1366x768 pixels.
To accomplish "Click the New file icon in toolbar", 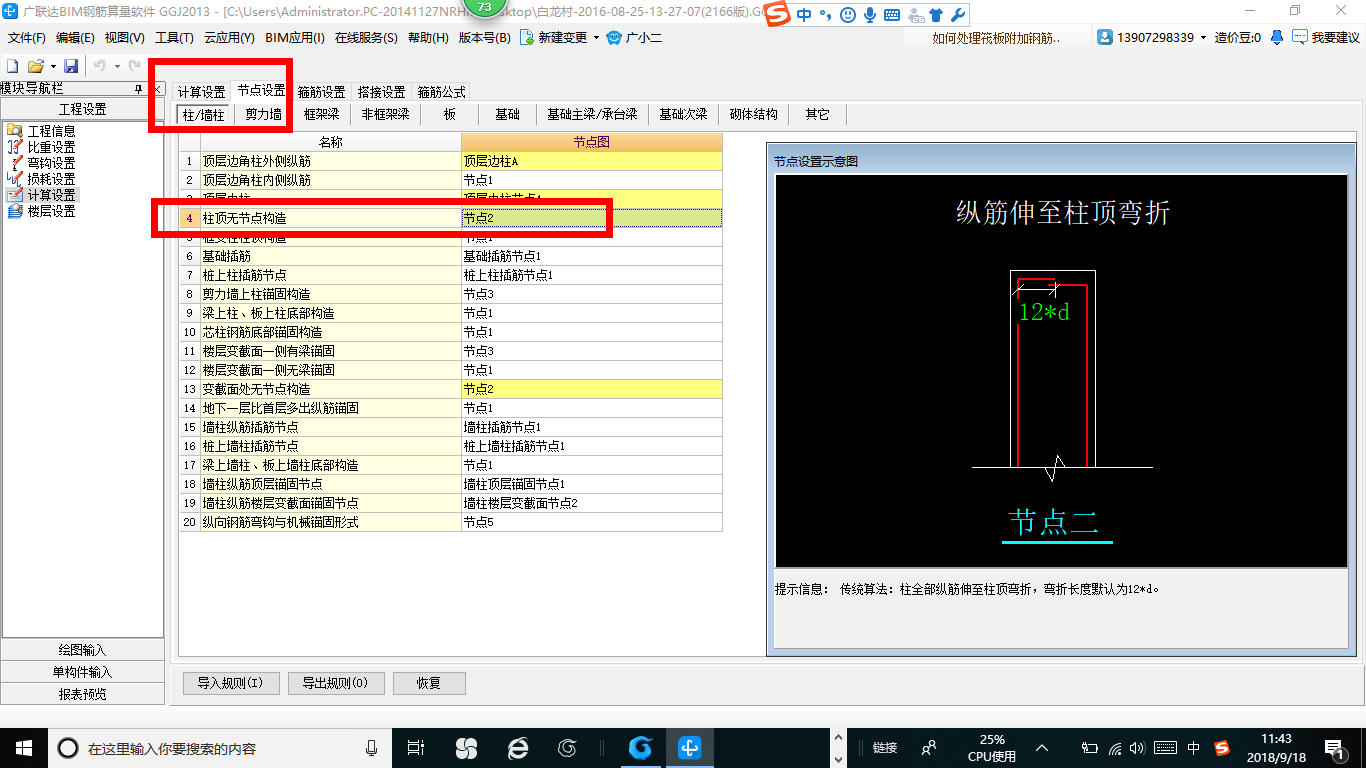I will pyautogui.click(x=13, y=66).
